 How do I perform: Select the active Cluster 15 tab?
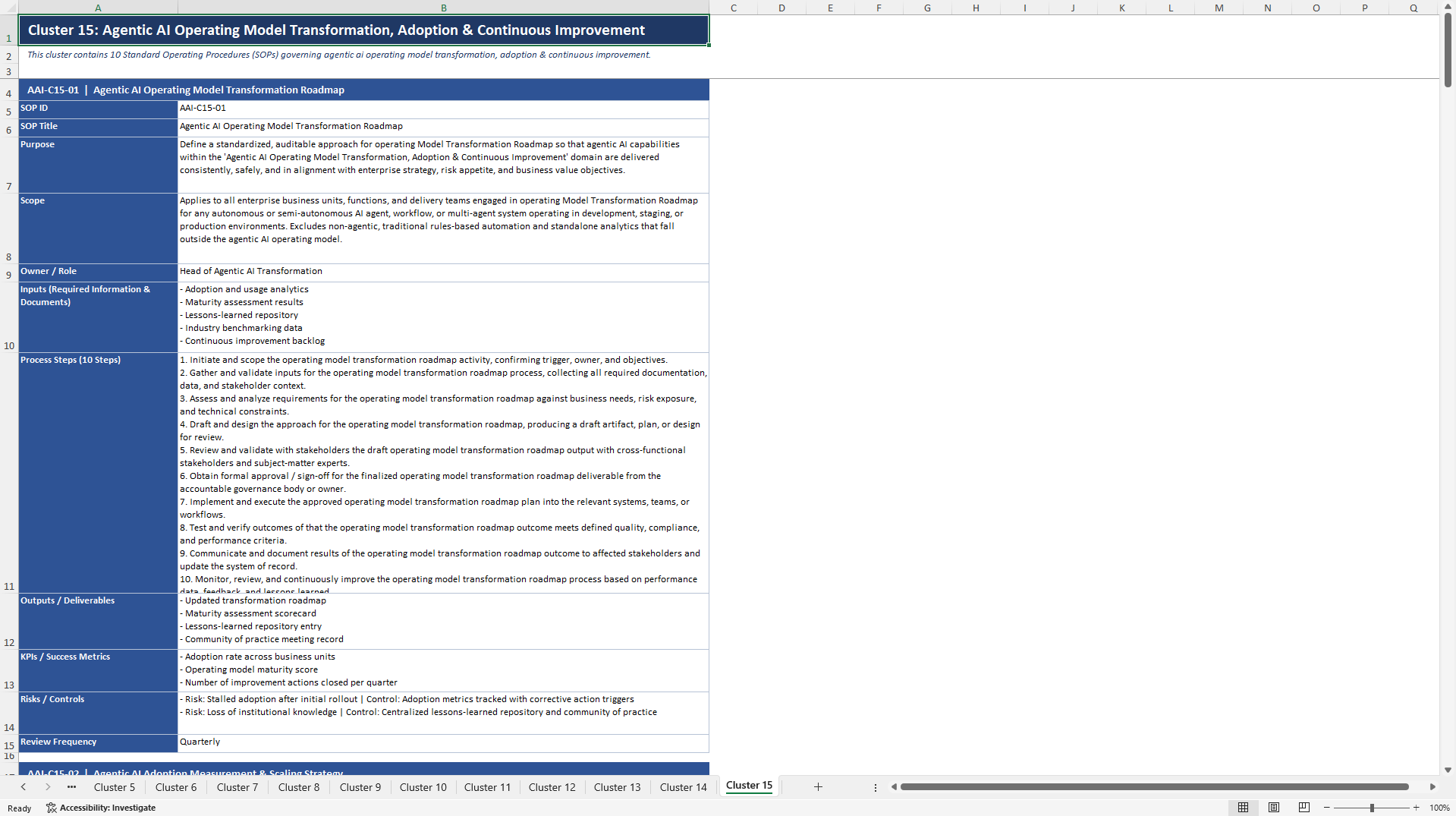coord(749,786)
